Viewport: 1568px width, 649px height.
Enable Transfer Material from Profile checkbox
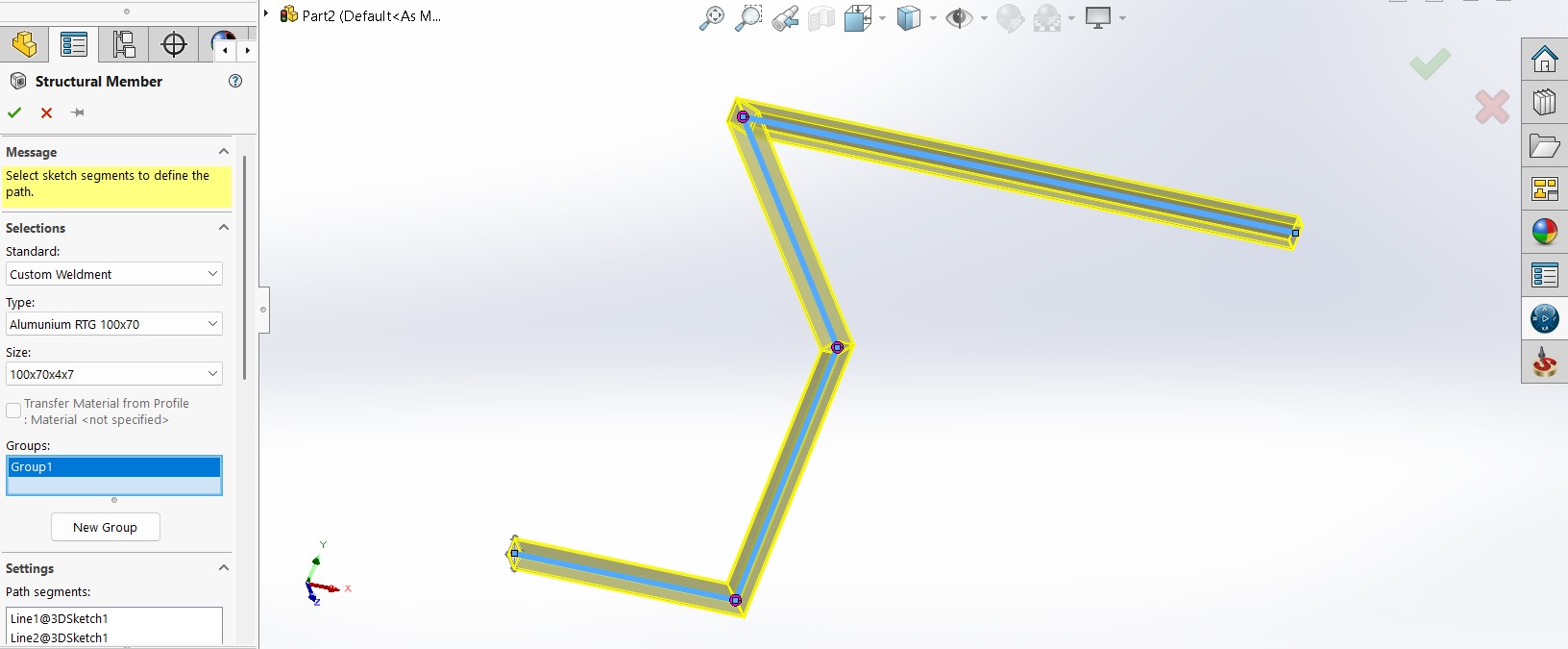pos(13,411)
